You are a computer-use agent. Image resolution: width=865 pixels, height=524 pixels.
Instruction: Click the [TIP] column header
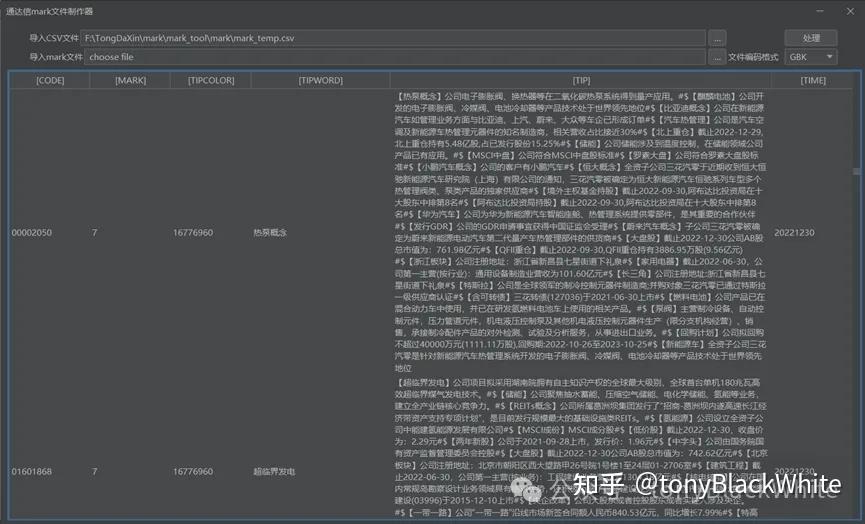tap(581, 81)
